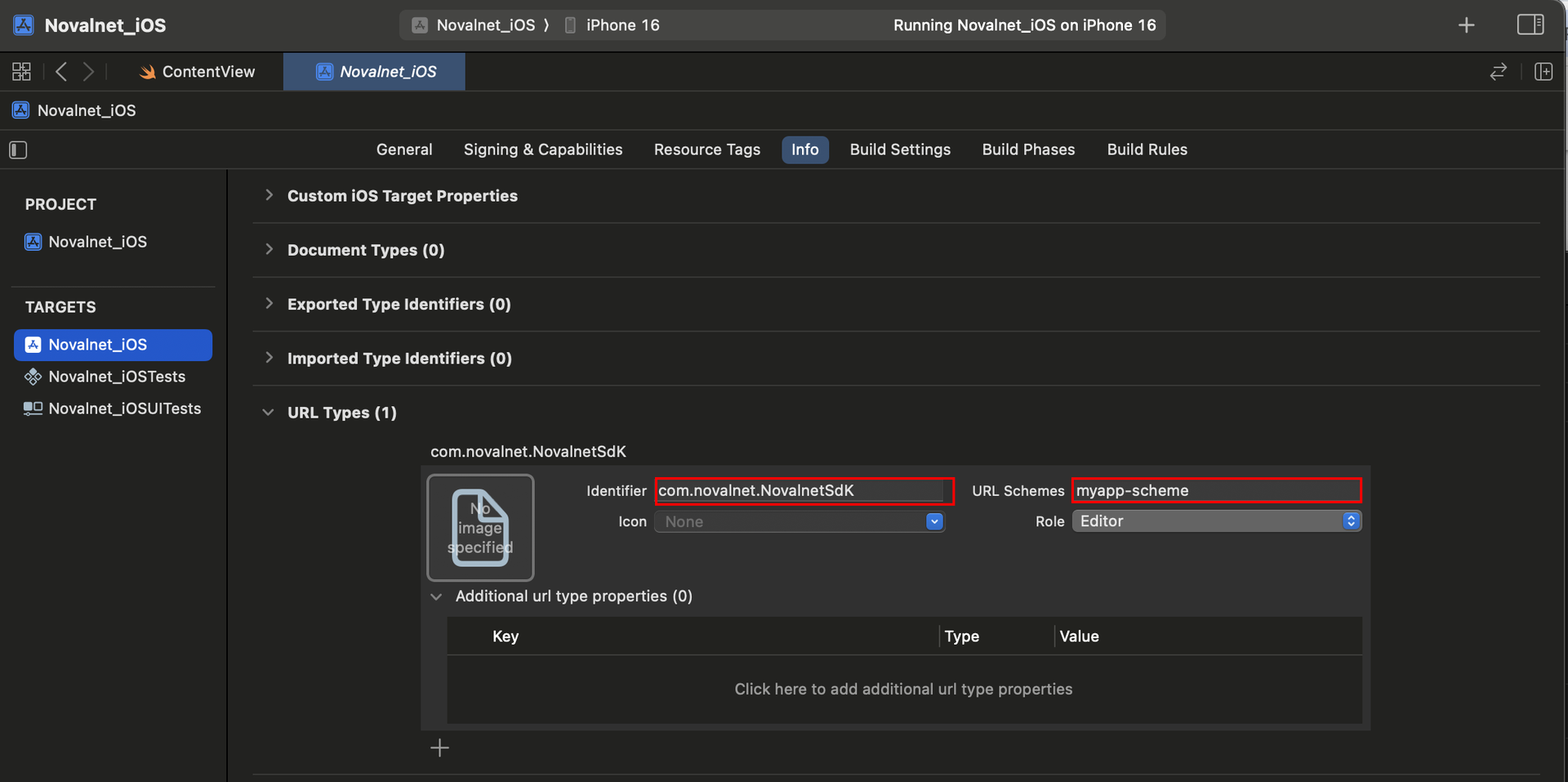Open the Icon dropdown showing None
1568x782 pixels.
(x=799, y=521)
